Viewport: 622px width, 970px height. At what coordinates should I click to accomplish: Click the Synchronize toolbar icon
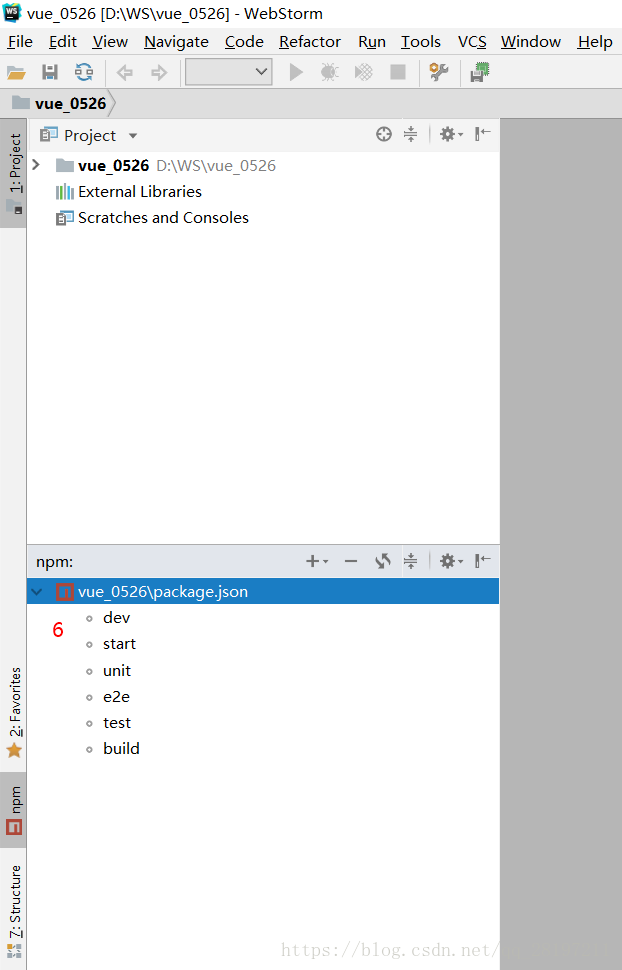[84, 73]
